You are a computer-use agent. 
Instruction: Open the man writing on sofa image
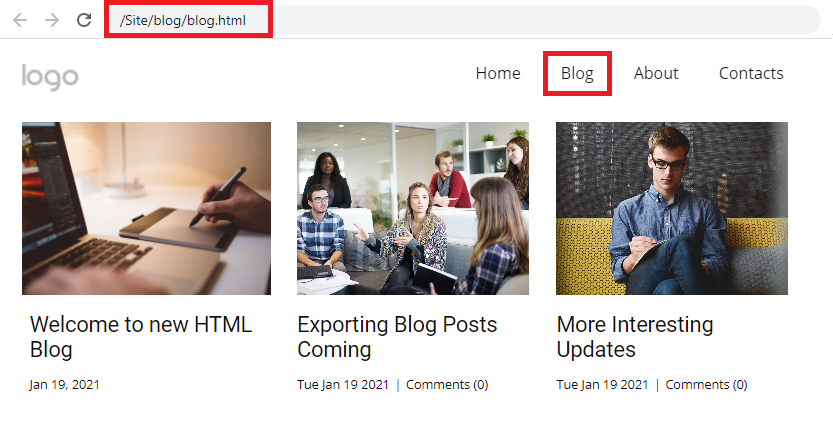[672, 208]
